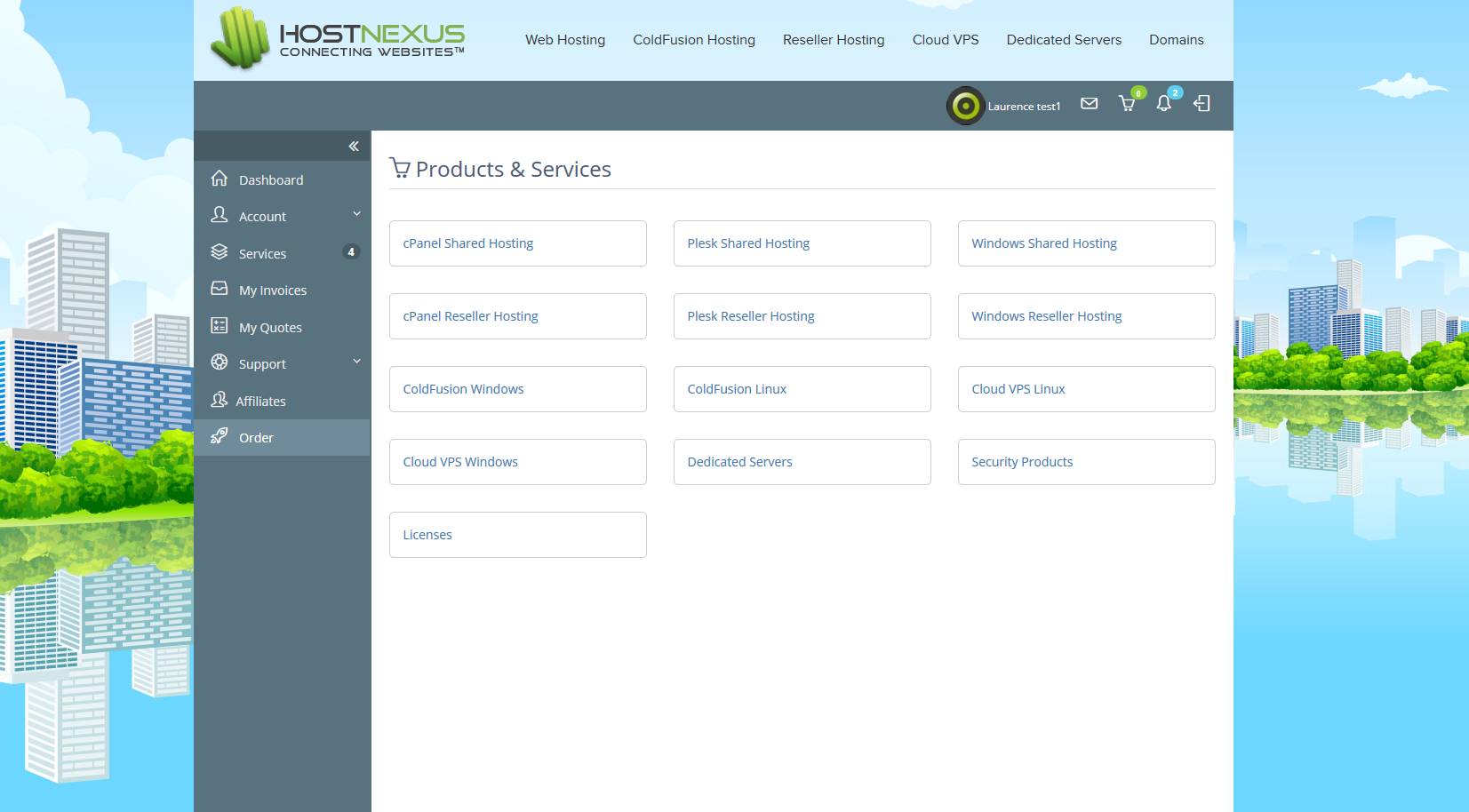
Task: Click the logout icon in header
Action: (x=1202, y=104)
